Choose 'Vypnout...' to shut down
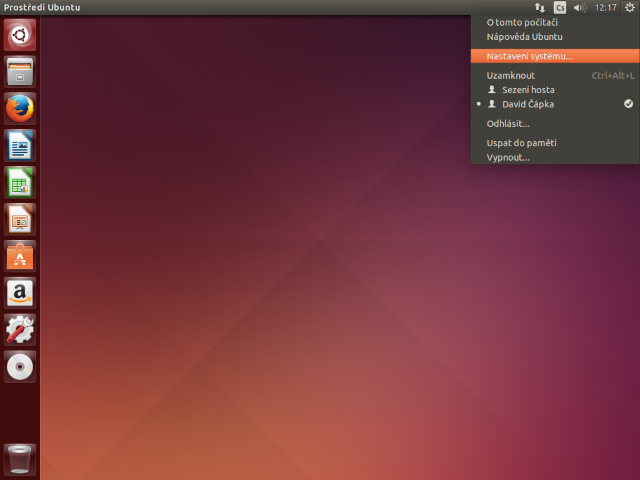The width and height of the screenshot is (640, 480). [555, 158]
